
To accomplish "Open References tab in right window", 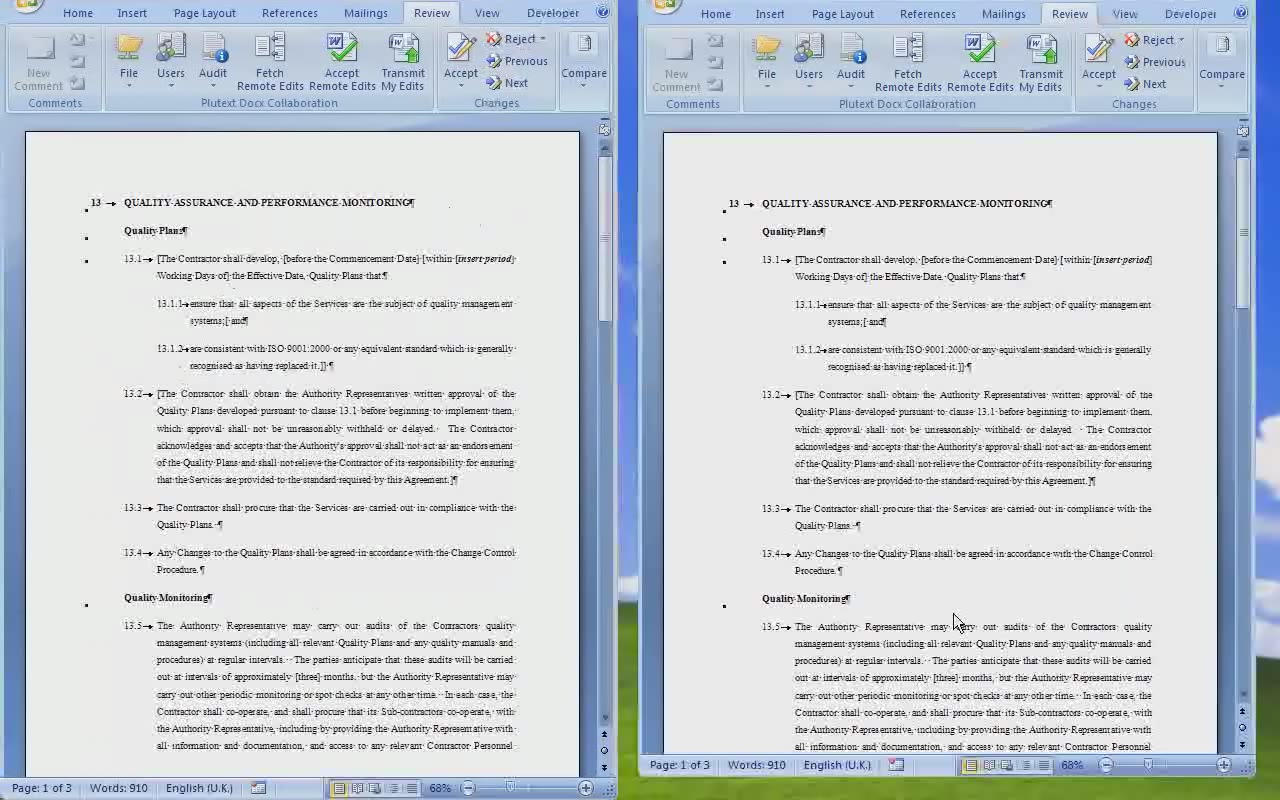I will (928, 14).
